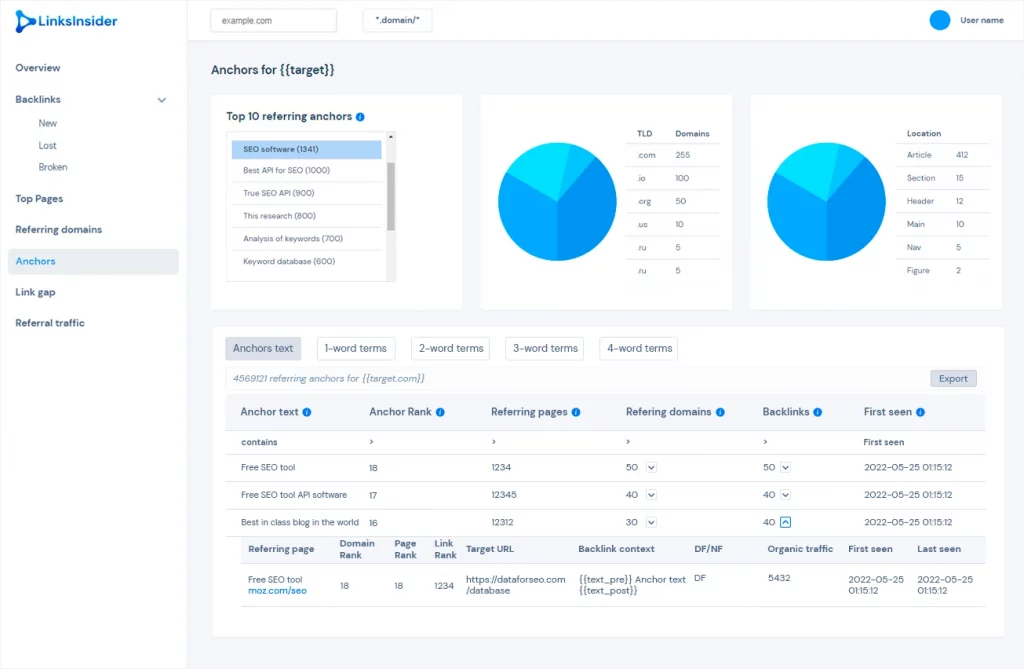The width and height of the screenshot is (1024, 669).
Task: Collapse backlinks expander in Best in class blog row
Action: click(x=786, y=523)
